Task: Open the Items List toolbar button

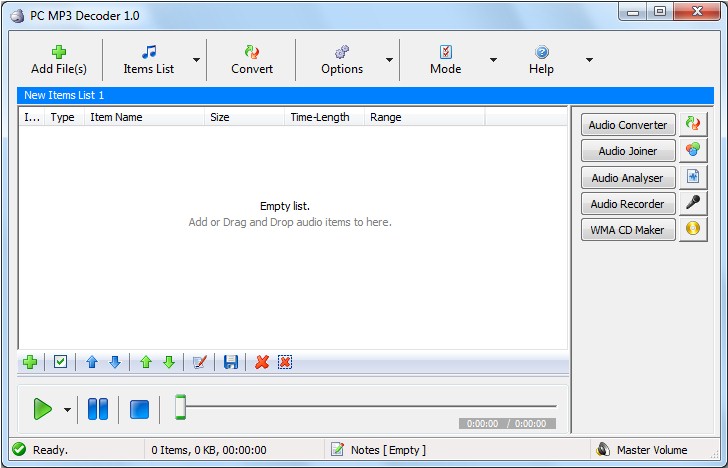Action: point(149,60)
